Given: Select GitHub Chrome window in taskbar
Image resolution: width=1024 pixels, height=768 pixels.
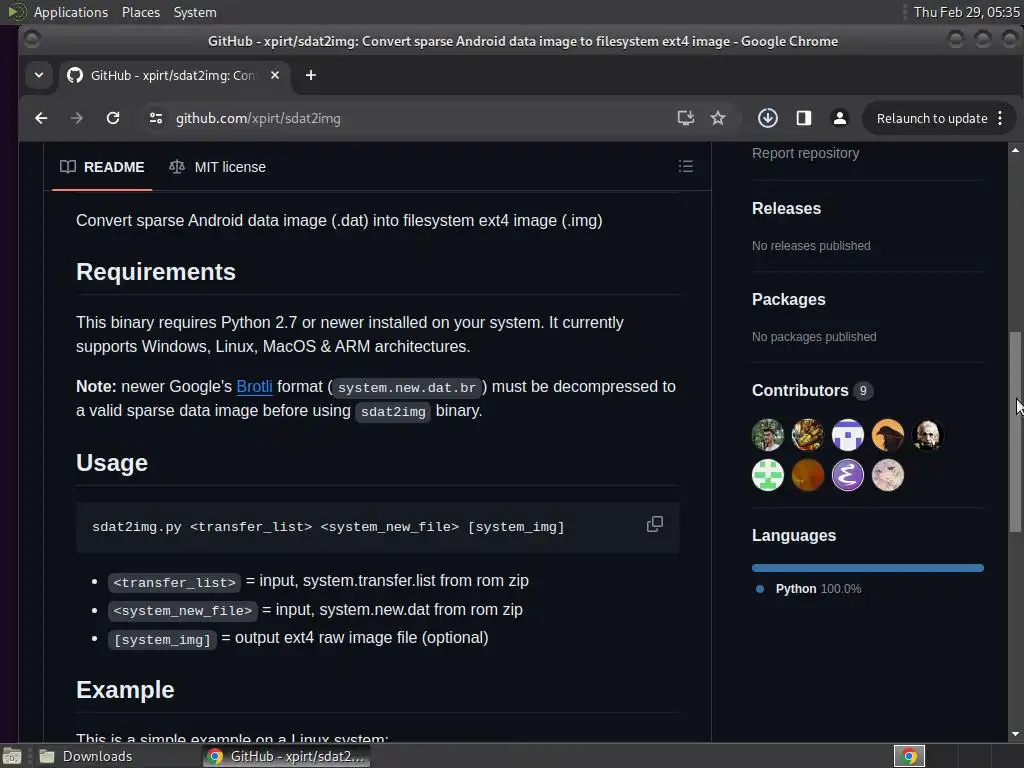Looking at the screenshot, I should coord(286,756).
